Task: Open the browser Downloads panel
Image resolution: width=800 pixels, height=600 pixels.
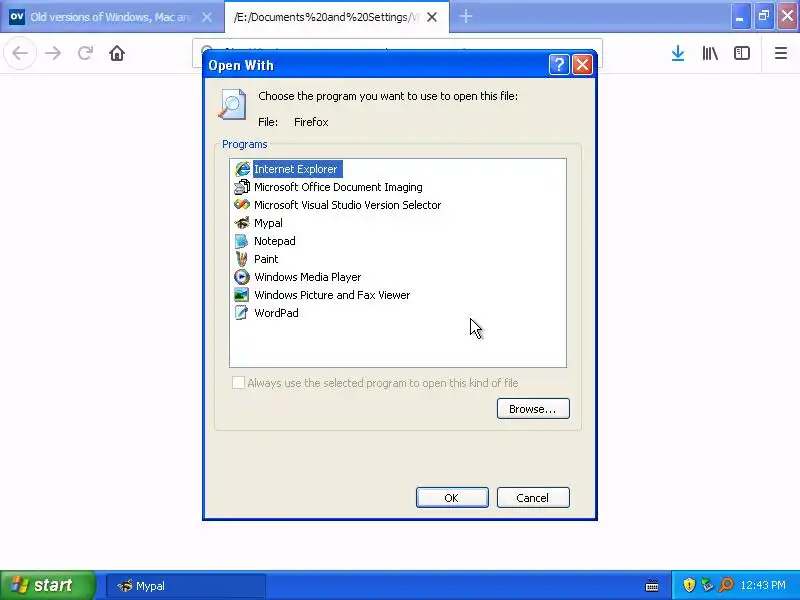Action: click(x=678, y=53)
